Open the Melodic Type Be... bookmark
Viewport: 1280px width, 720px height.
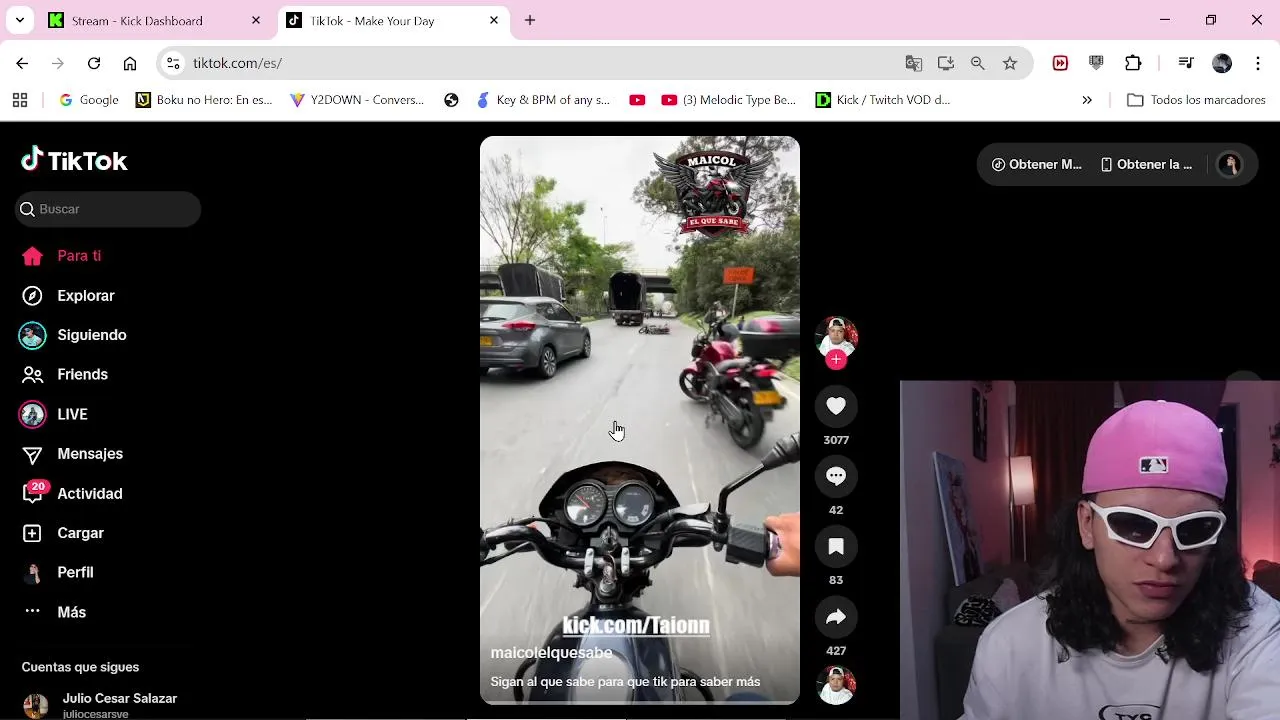[x=729, y=100]
